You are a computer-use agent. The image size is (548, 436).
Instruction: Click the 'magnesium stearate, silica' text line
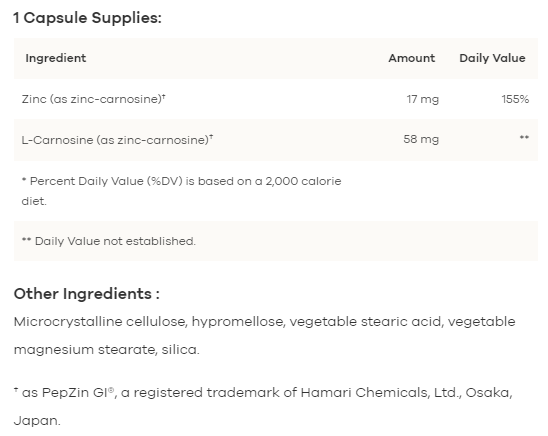click(x=107, y=350)
